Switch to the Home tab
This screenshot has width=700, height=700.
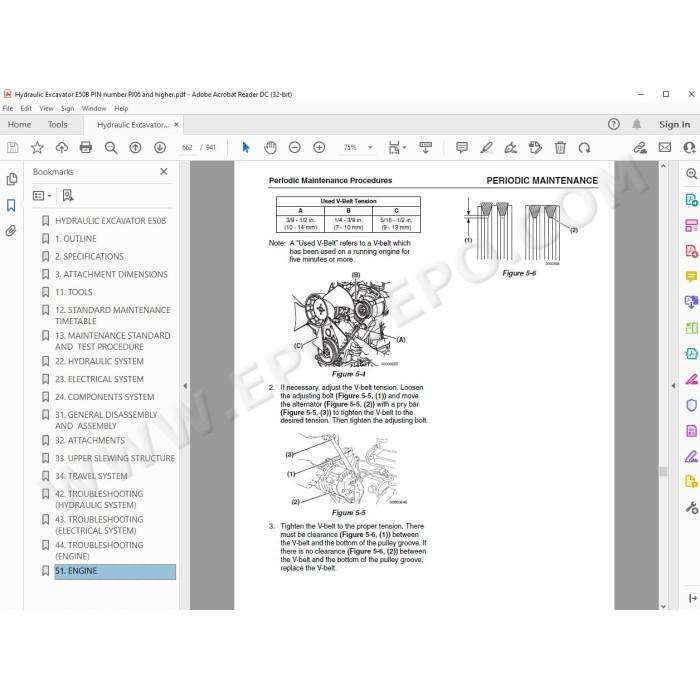click(19, 125)
